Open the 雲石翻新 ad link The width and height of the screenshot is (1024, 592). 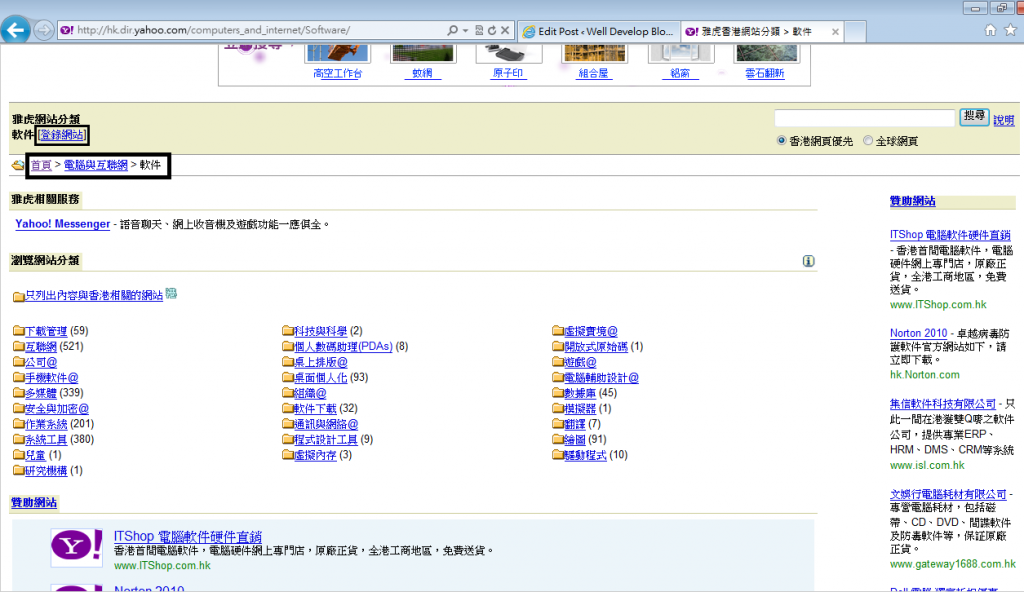pos(765,73)
